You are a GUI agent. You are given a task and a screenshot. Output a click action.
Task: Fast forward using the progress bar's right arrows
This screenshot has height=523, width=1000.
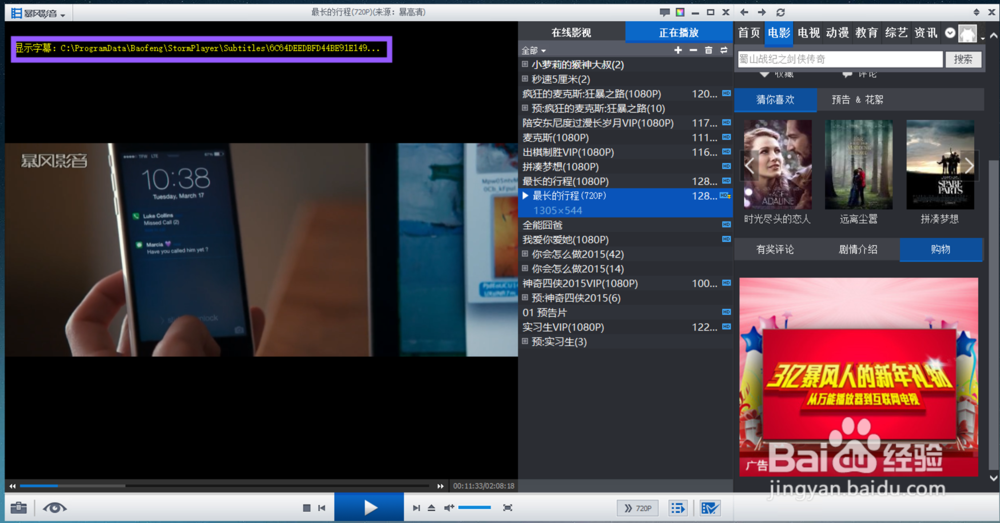point(440,486)
